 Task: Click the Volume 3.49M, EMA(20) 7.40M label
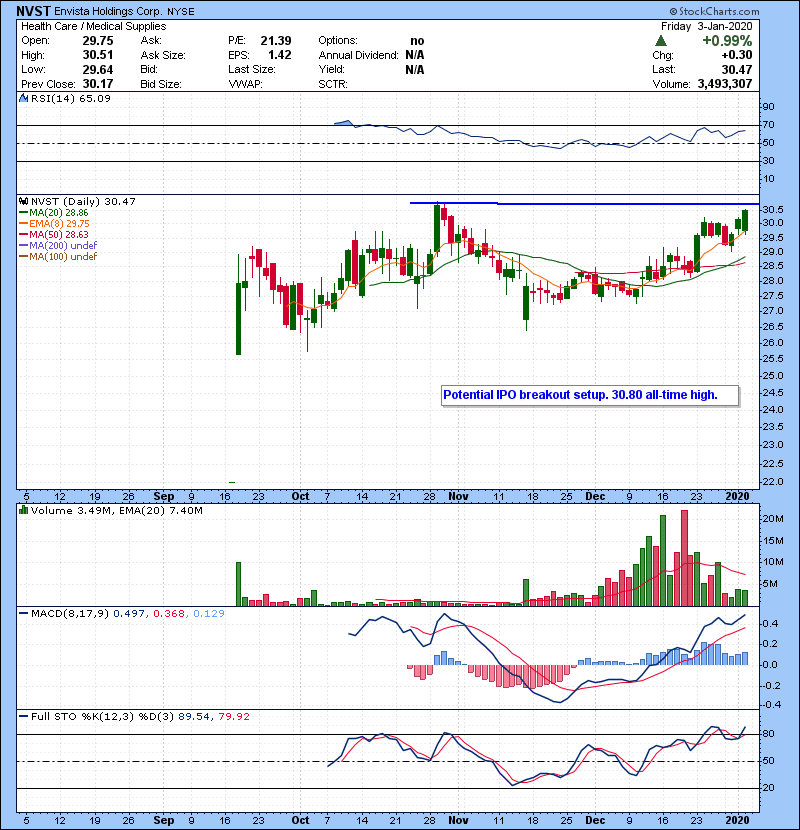[x=116, y=510]
